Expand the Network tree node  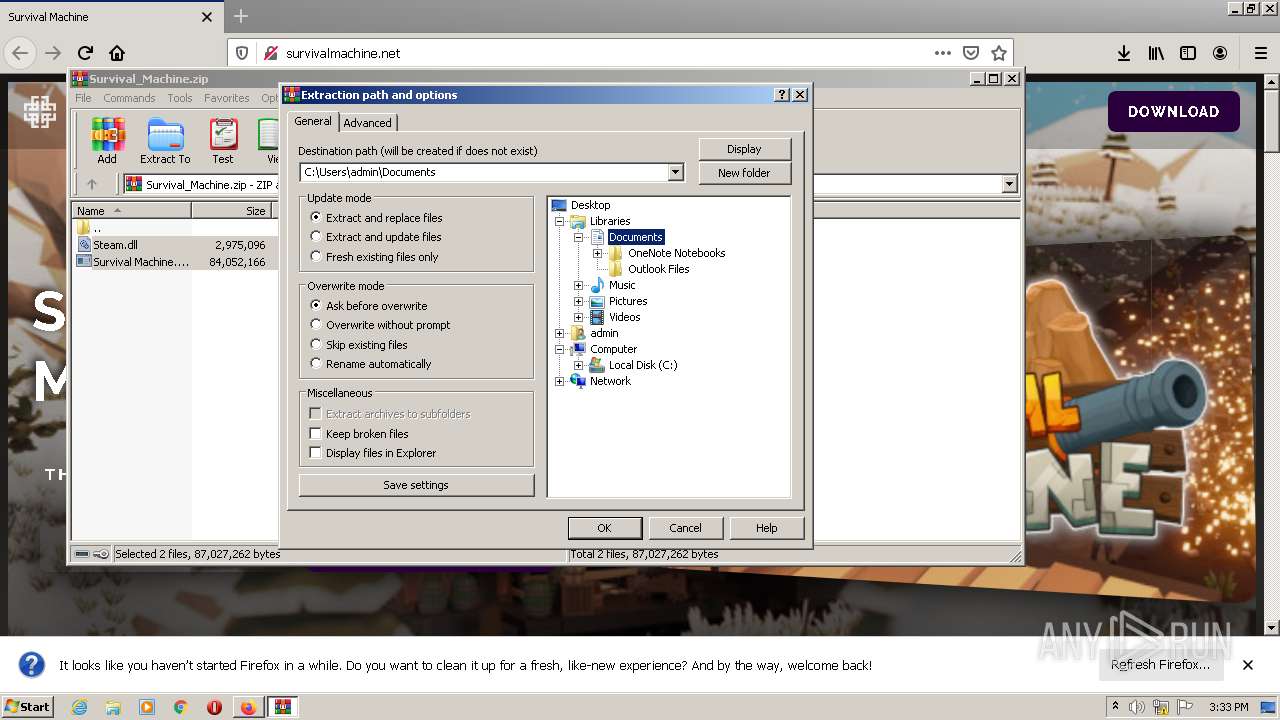click(560, 381)
